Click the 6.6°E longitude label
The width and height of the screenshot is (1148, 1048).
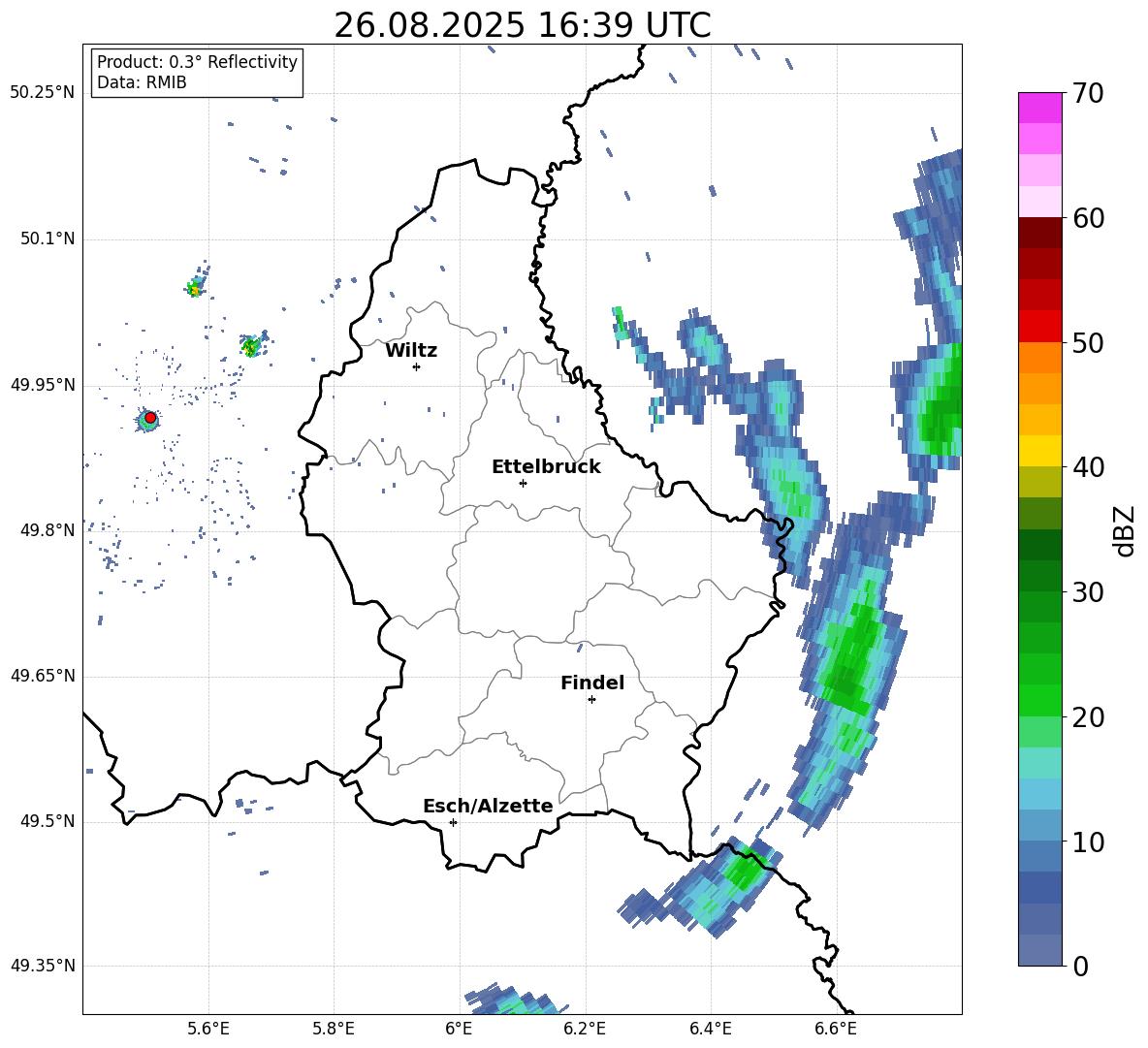tap(836, 1029)
